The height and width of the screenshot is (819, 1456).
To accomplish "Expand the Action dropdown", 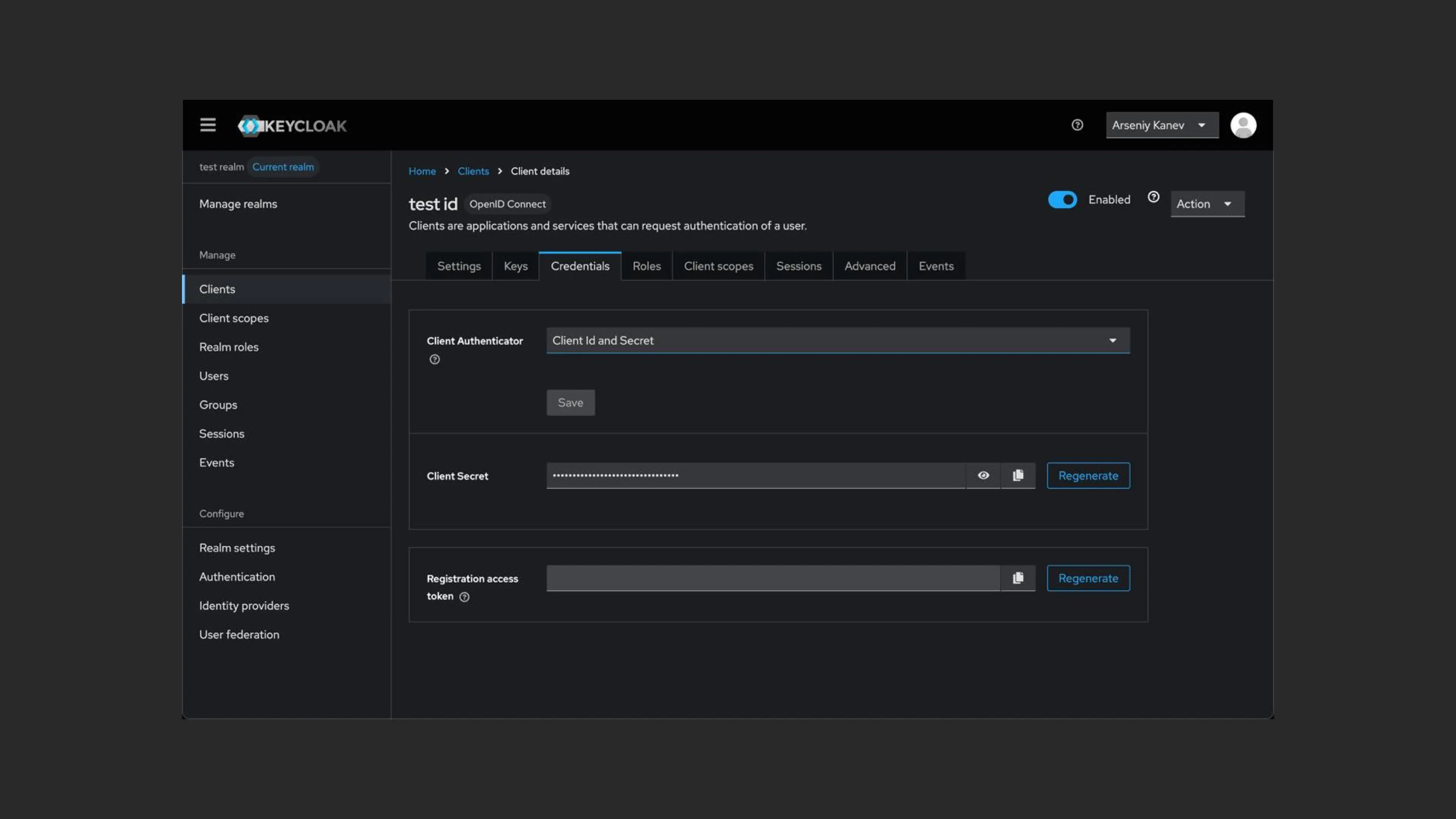I will pyautogui.click(x=1207, y=204).
